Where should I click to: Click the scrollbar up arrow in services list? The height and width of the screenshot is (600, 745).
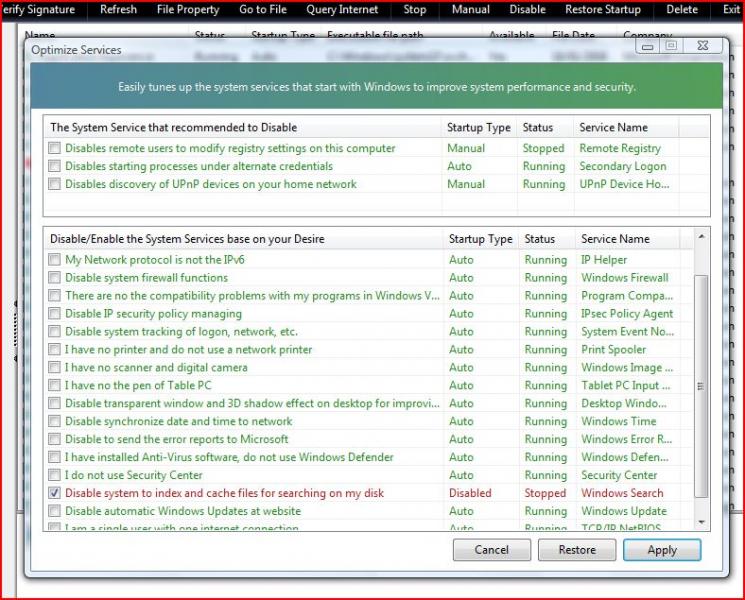pos(700,238)
